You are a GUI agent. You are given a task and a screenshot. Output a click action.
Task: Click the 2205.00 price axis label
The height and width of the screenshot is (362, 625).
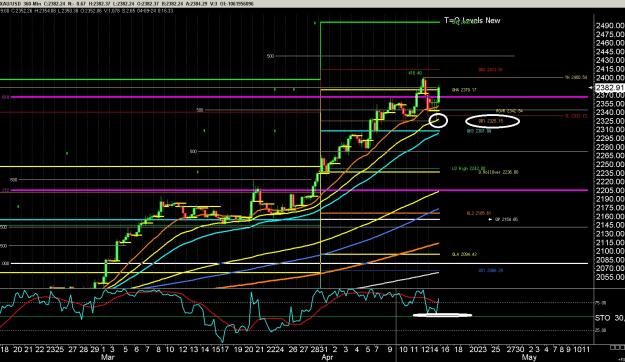pyautogui.click(x=610, y=190)
